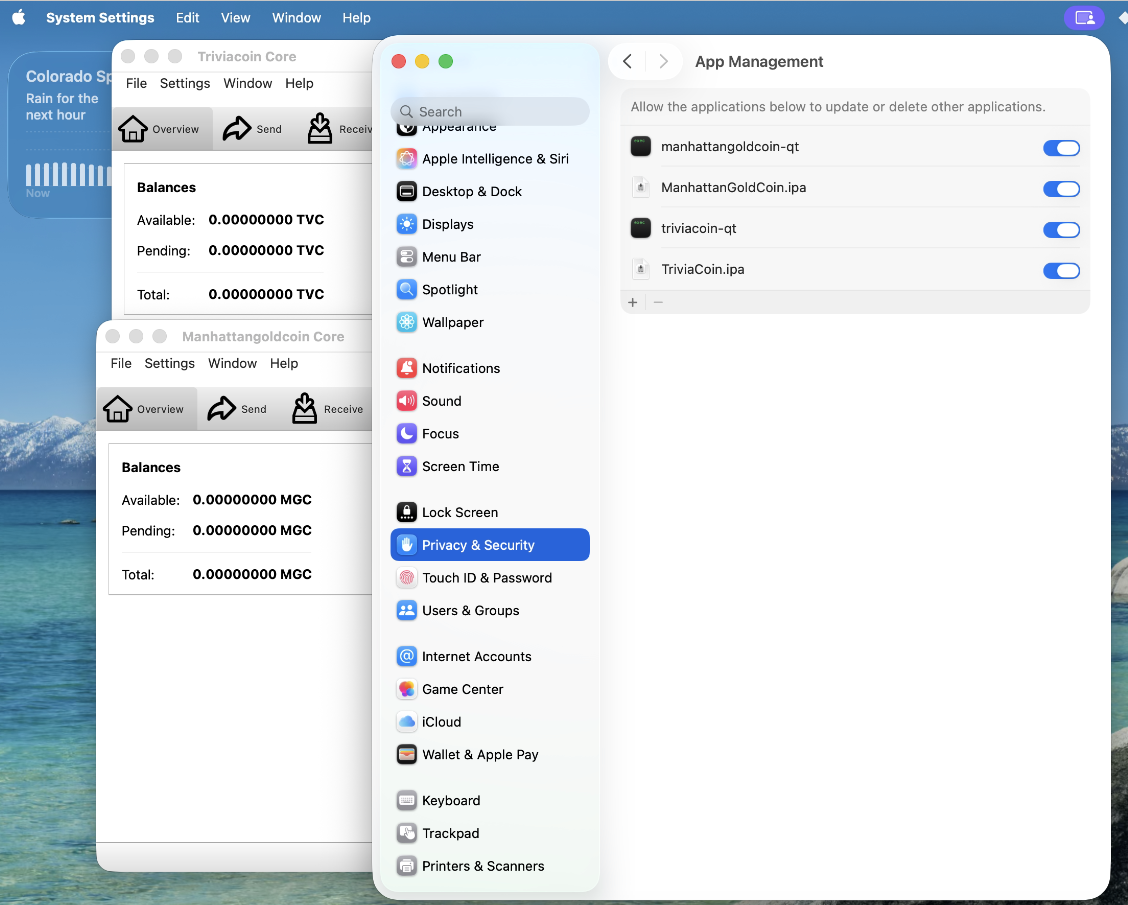Click the System Settings search field
1128x905 pixels.
pyautogui.click(x=490, y=112)
